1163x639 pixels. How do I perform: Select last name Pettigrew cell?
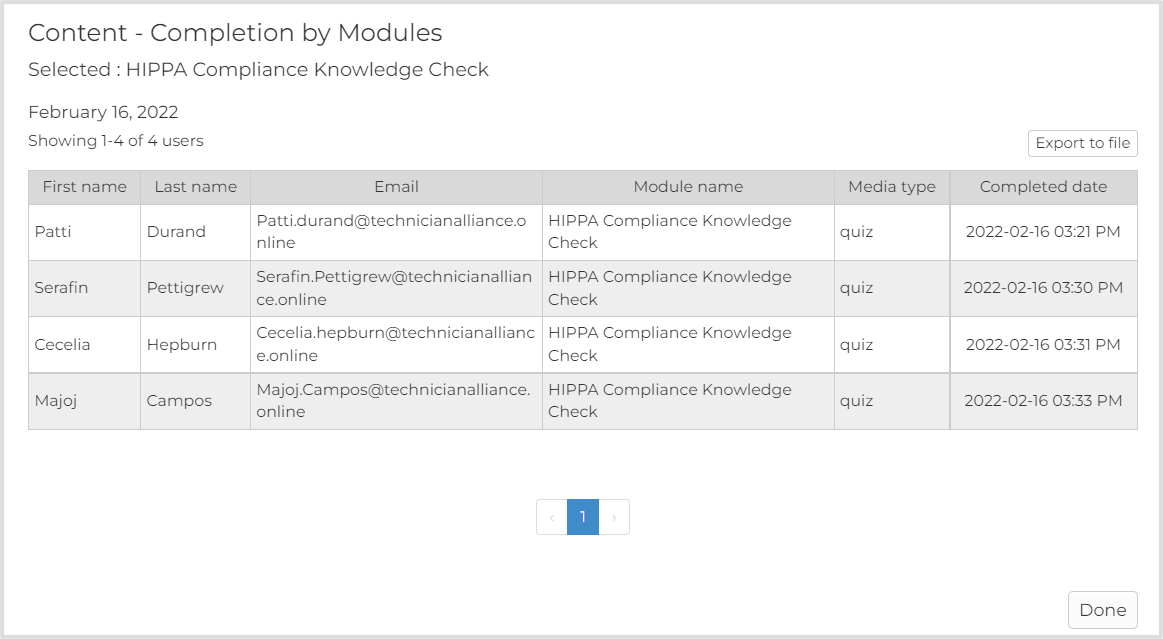coord(196,288)
